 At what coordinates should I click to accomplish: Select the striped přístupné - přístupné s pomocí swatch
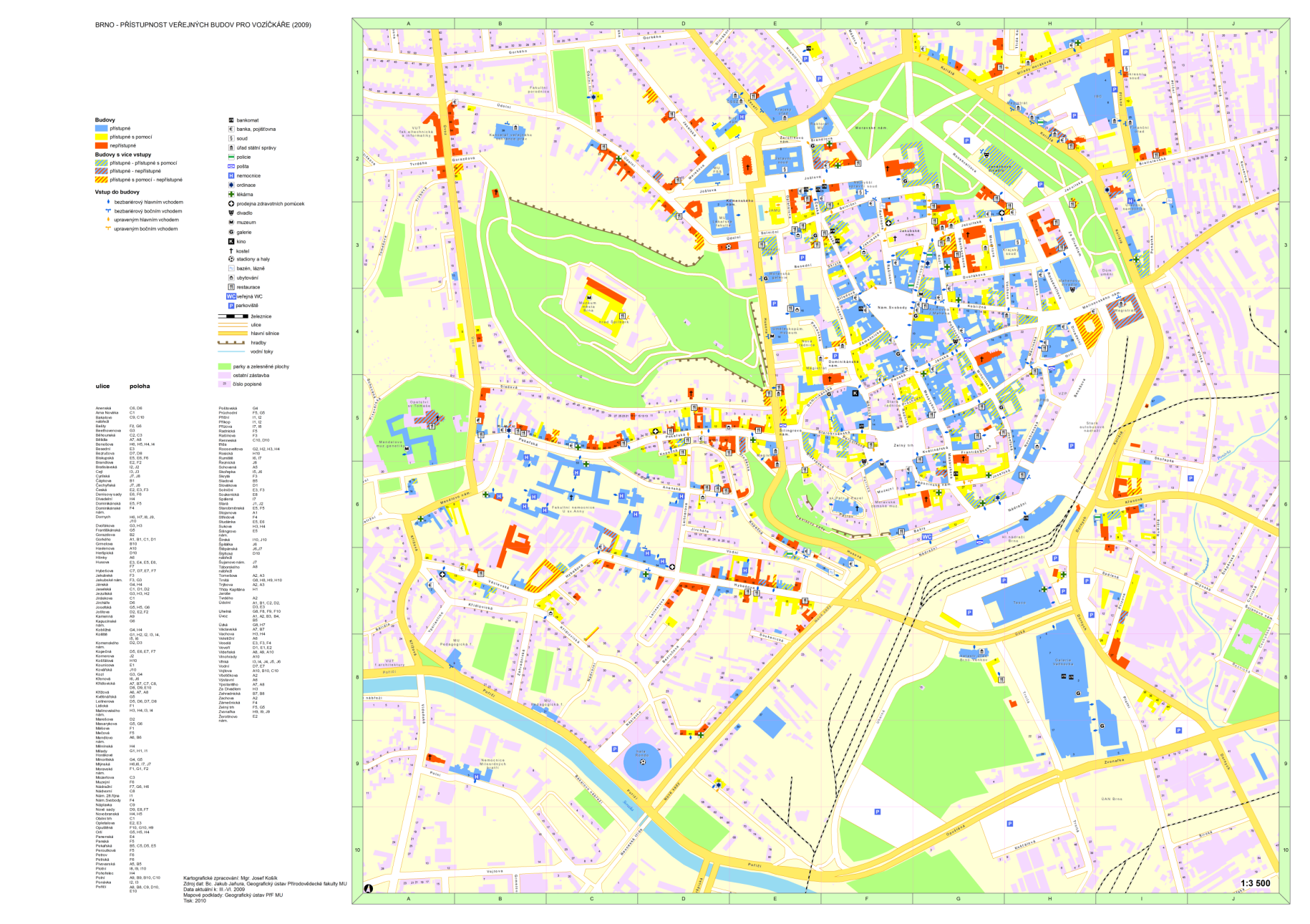[101, 162]
